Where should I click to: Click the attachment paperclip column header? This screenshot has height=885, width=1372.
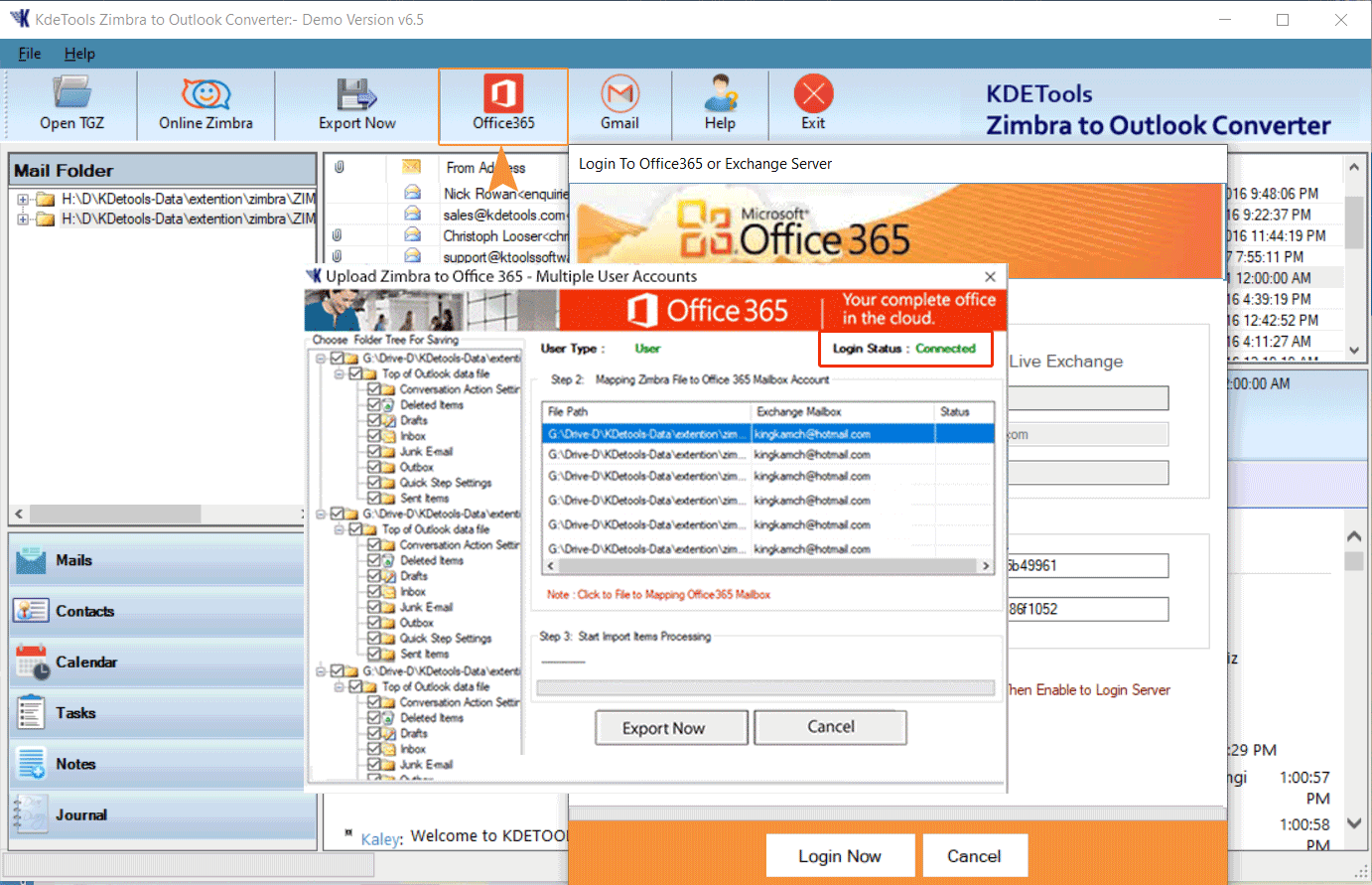(339, 167)
